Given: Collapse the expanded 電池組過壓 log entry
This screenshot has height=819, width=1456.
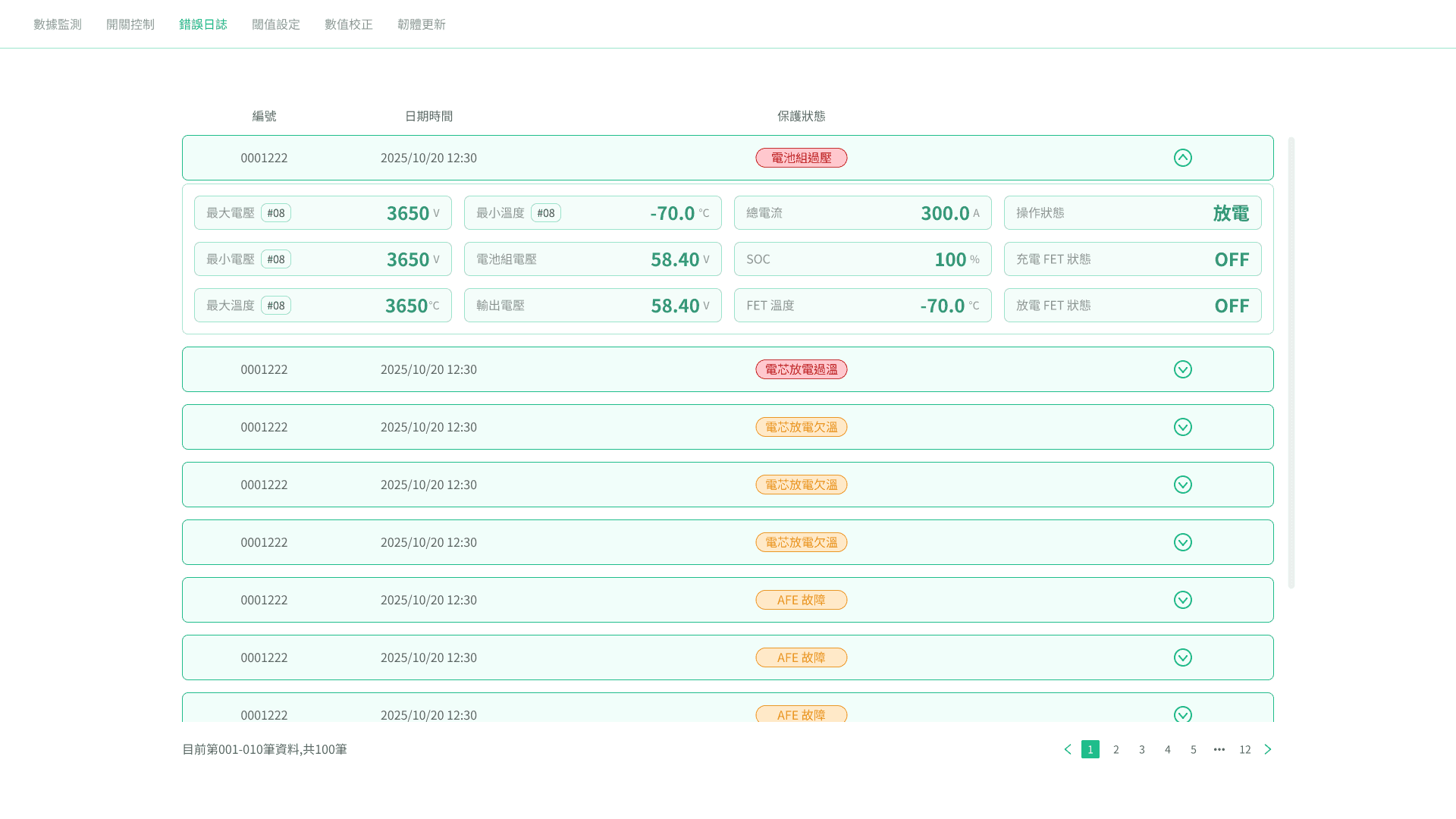Looking at the screenshot, I should coord(1182,158).
